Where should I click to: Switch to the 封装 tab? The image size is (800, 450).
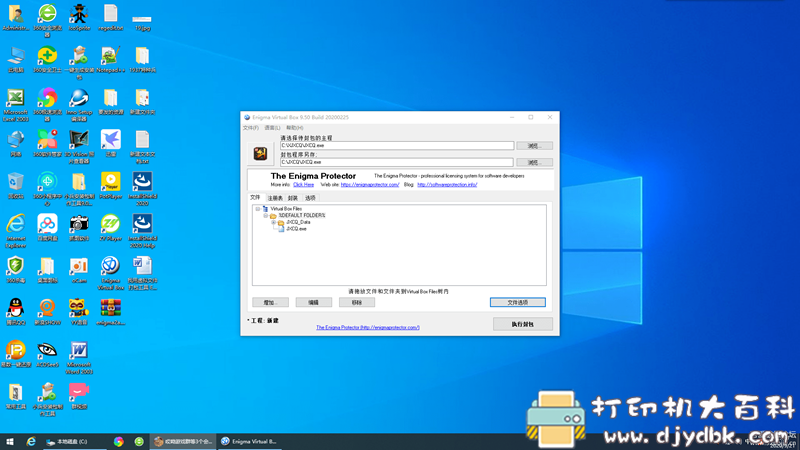pos(293,198)
